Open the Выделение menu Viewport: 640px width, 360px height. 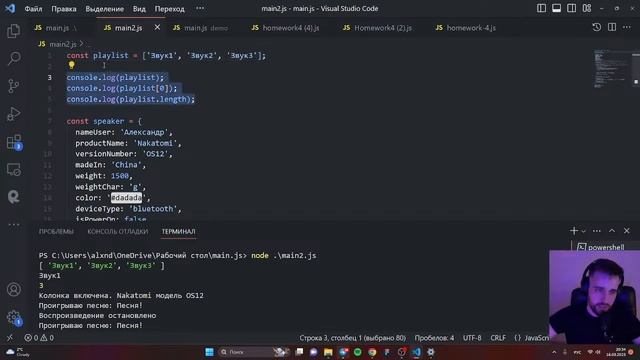pyautogui.click(x=104, y=9)
